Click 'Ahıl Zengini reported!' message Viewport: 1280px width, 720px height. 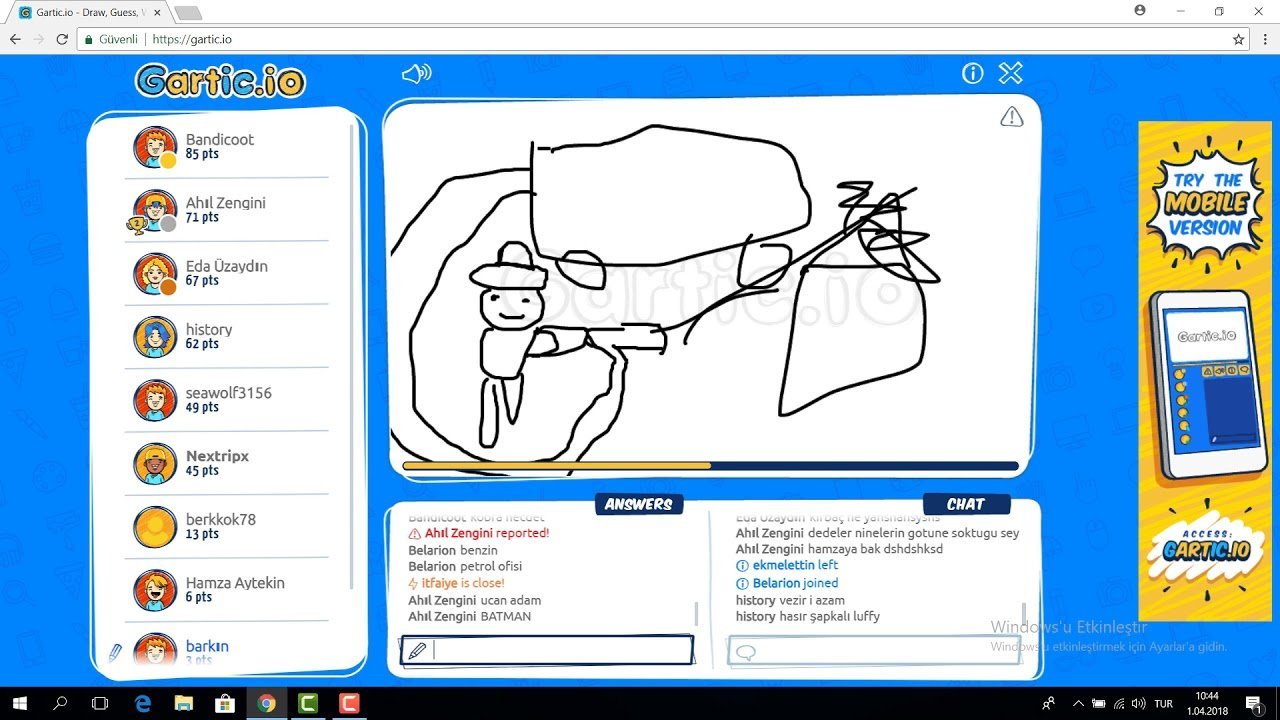point(479,533)
